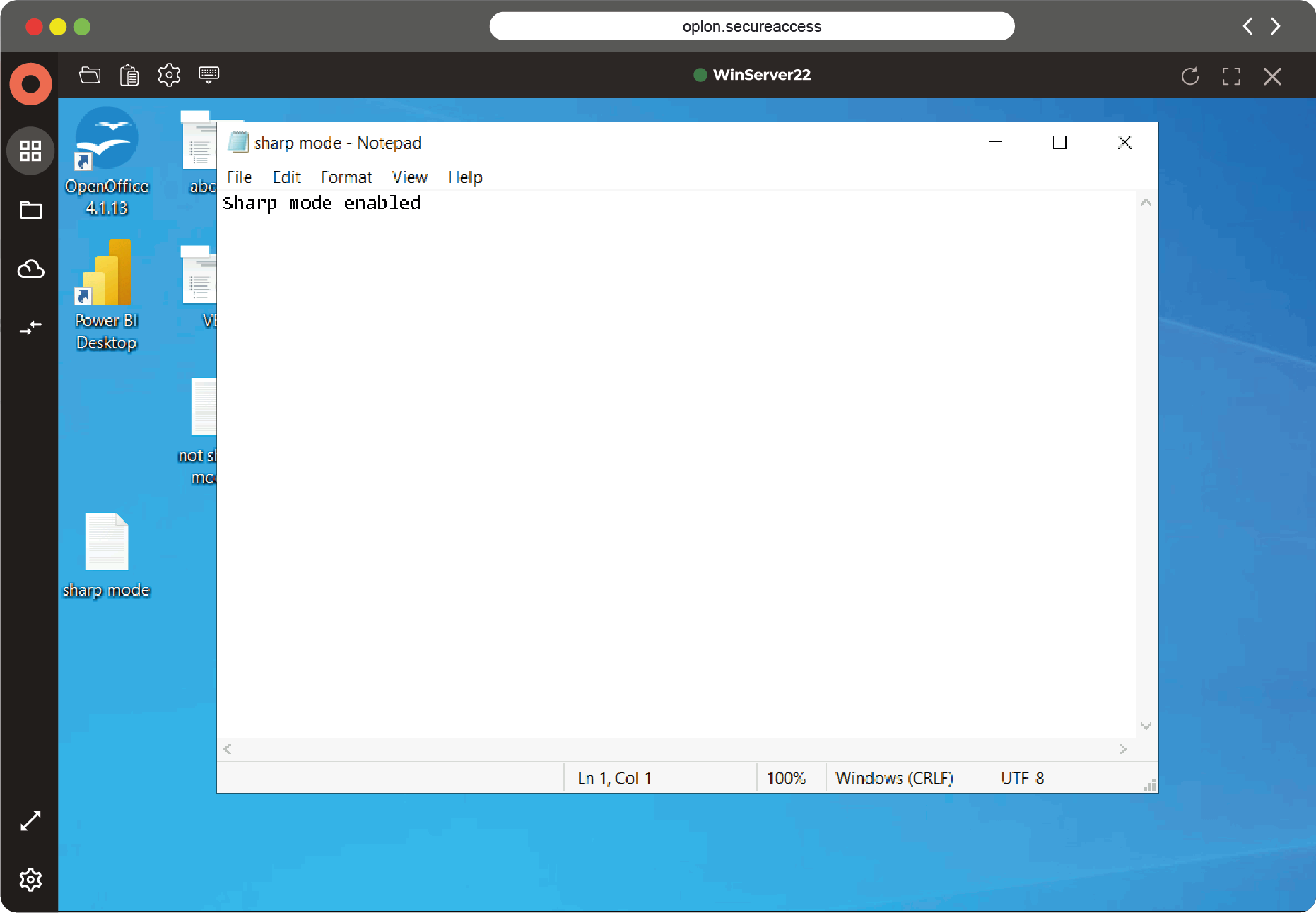Viewport: 1316px width, 913px height.
Task: Click the horizontal scrollbar left arrow
Action: 228,749
